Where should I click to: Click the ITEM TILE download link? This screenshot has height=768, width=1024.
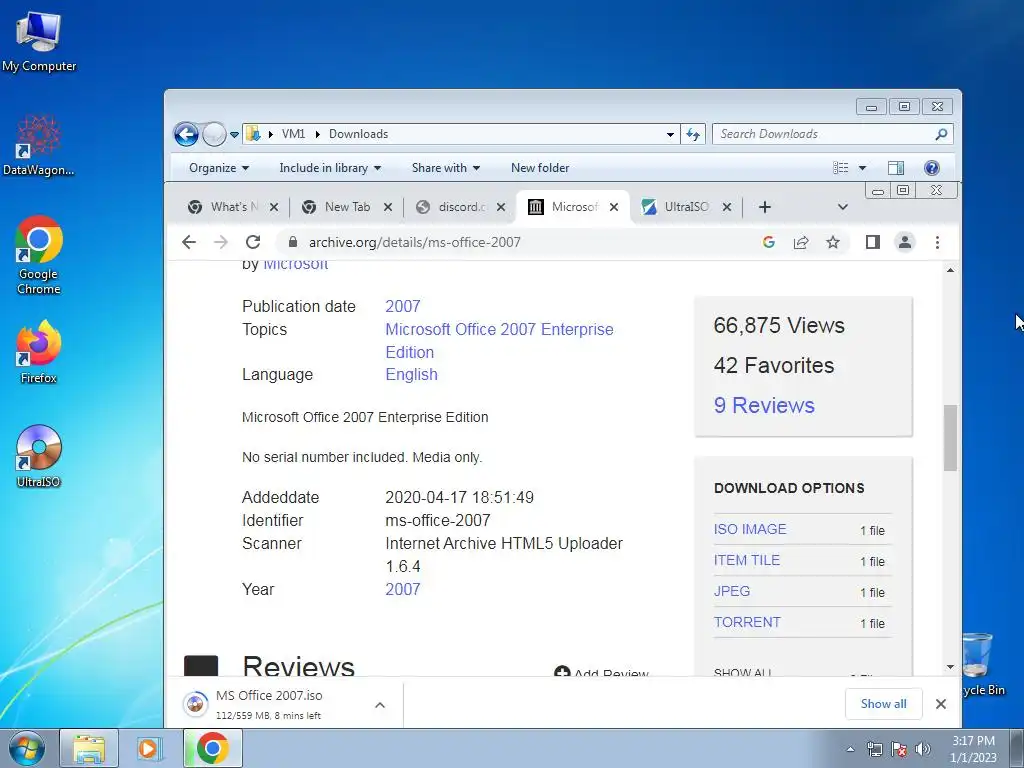(x=746, y=560)
